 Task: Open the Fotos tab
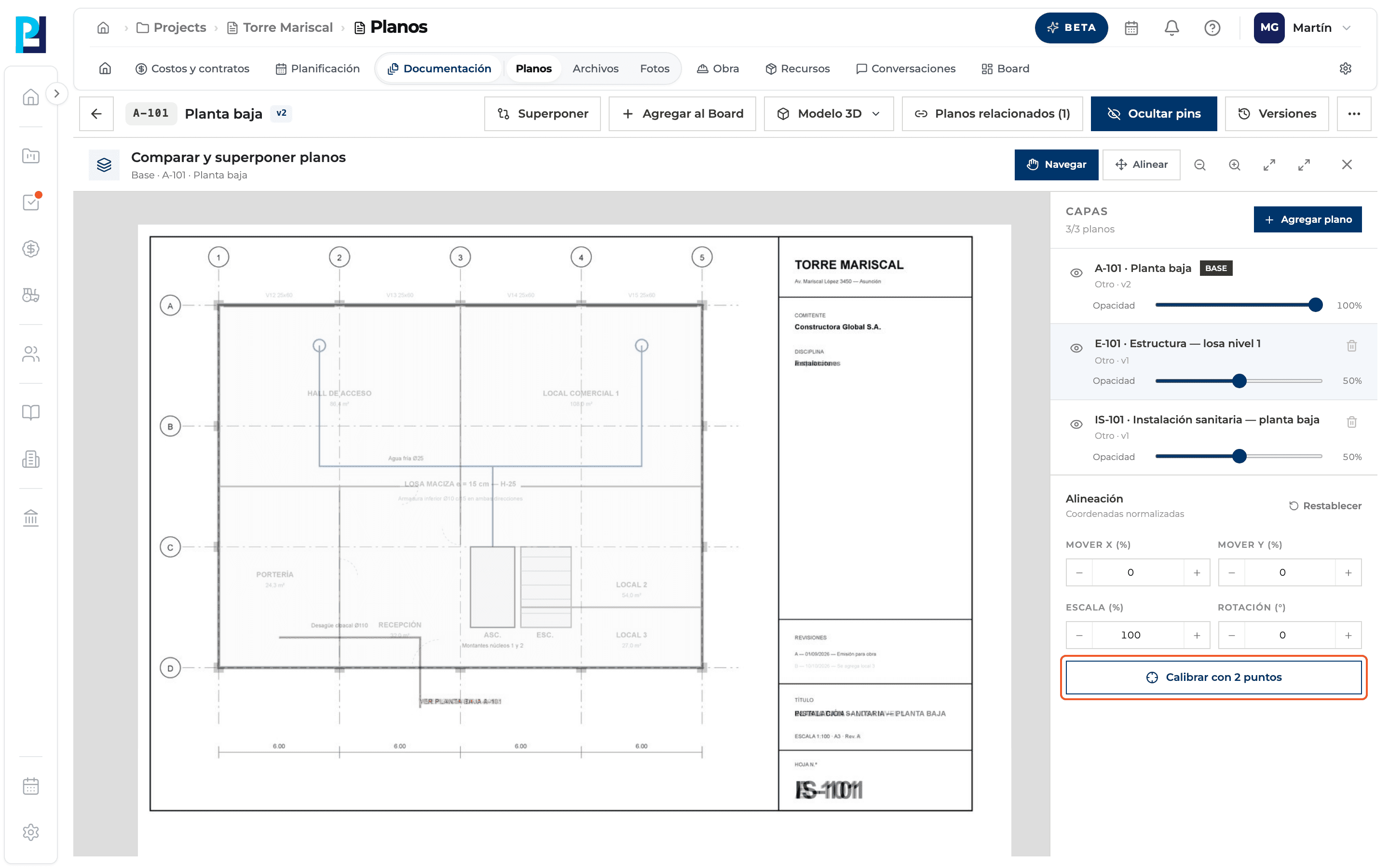point(654,68)
